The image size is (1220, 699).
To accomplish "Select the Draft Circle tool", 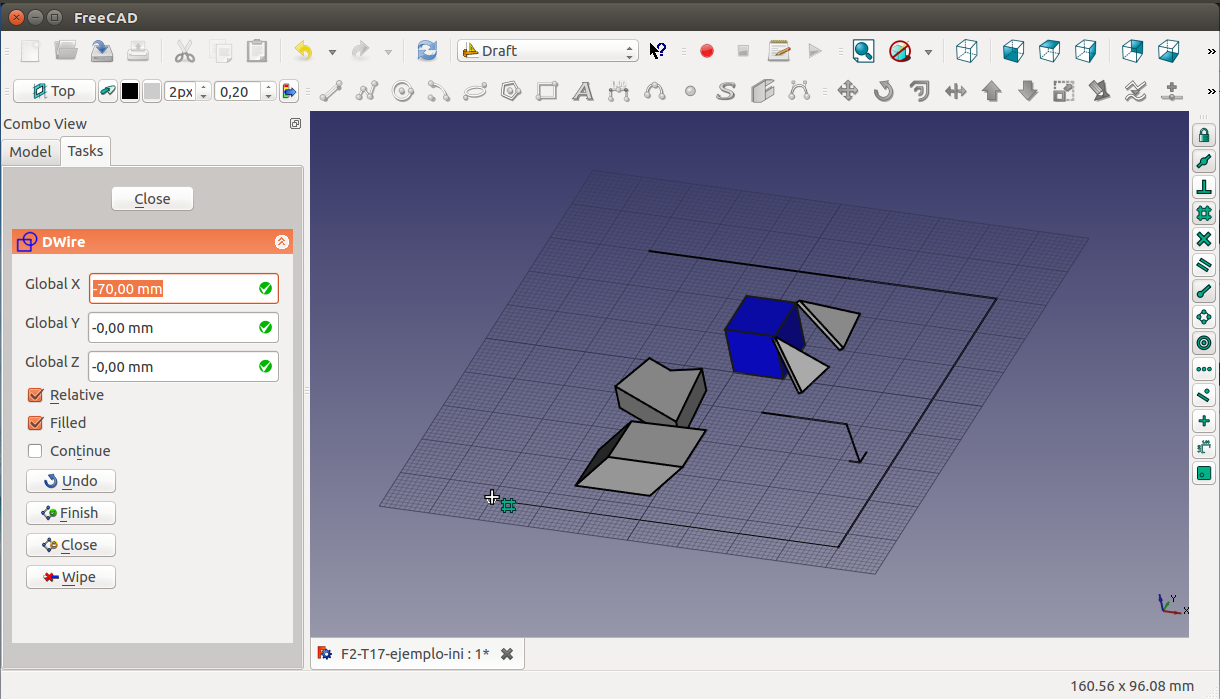I will click(403, 92).
